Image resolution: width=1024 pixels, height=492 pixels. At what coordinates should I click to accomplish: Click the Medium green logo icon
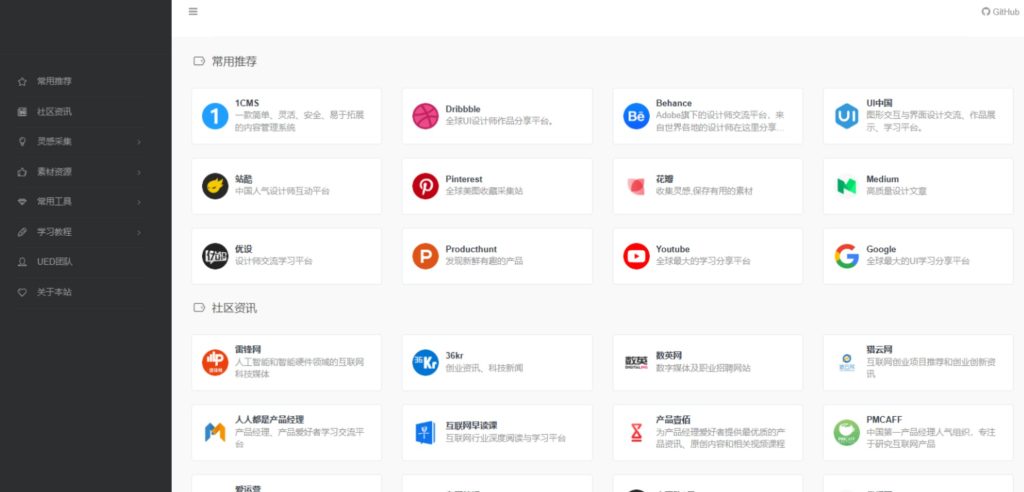pos(847,186)
